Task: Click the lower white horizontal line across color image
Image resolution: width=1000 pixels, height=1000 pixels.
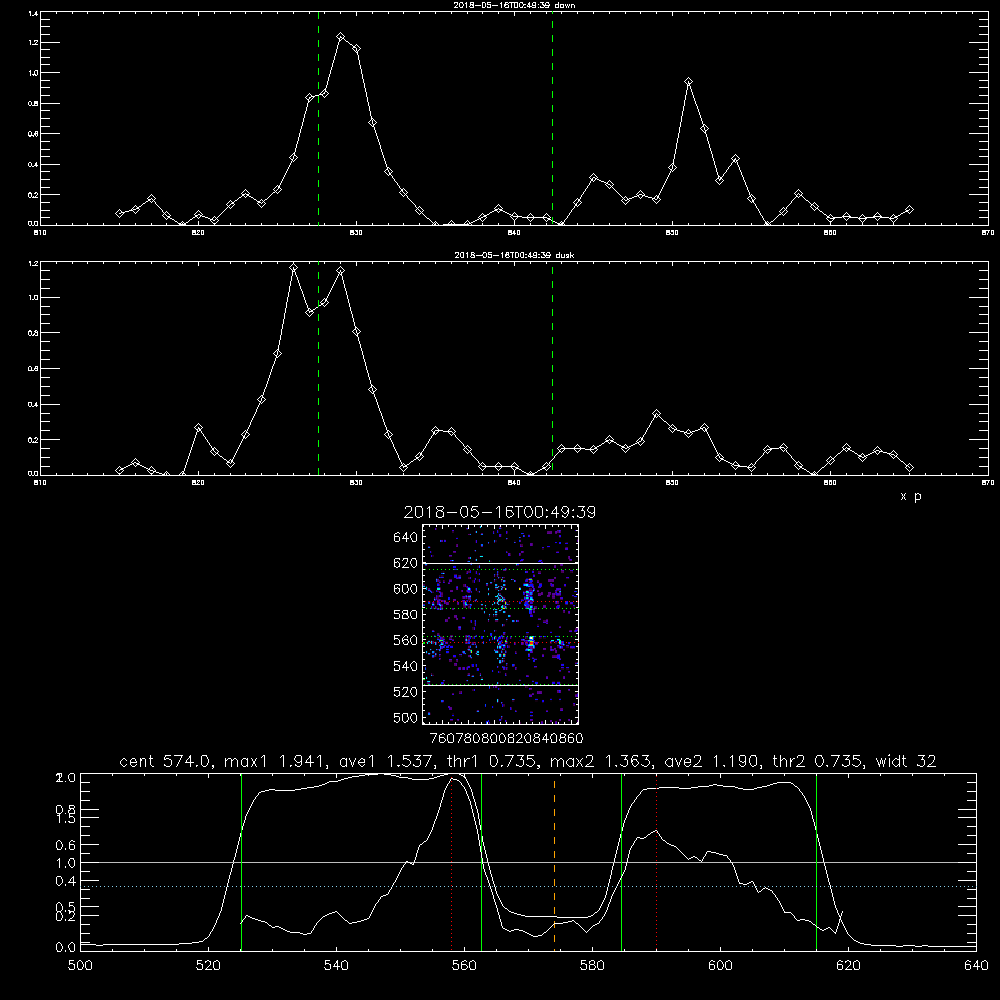Action: pos(501,685)
